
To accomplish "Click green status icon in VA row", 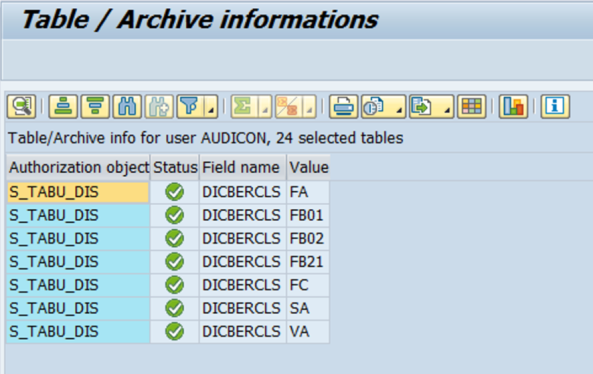I will (174, 332).
